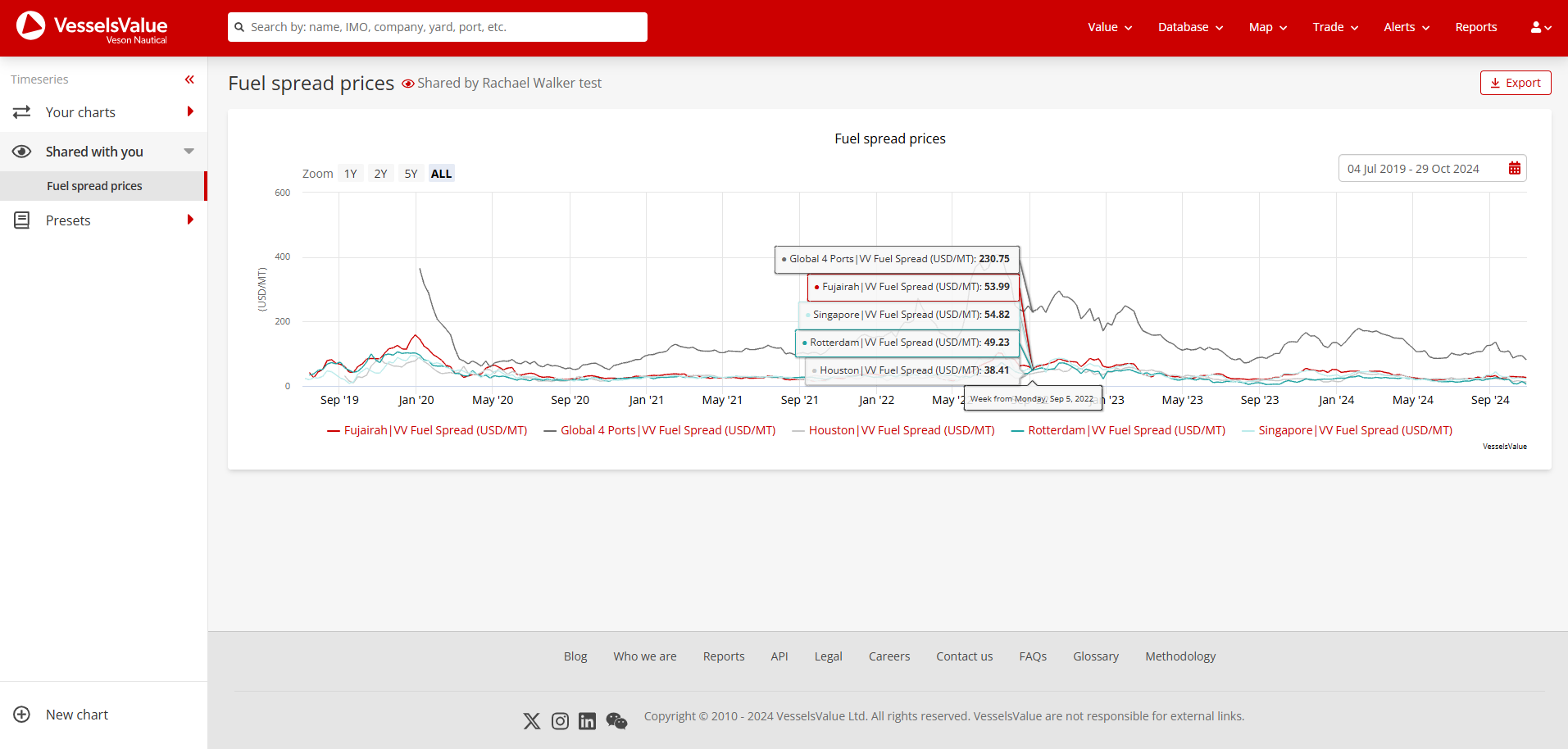Collapse the Shared with you section
Viewport: 1568px width, 749px height.
[x=188, y=152]
